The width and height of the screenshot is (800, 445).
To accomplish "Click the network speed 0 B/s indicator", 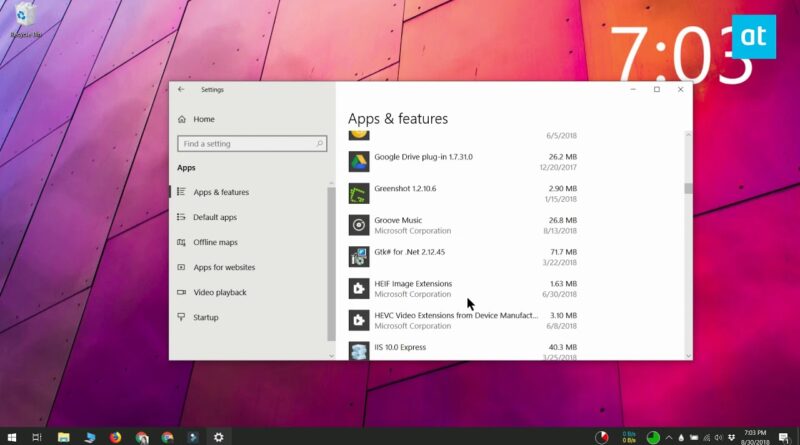I will coord(629,437).
